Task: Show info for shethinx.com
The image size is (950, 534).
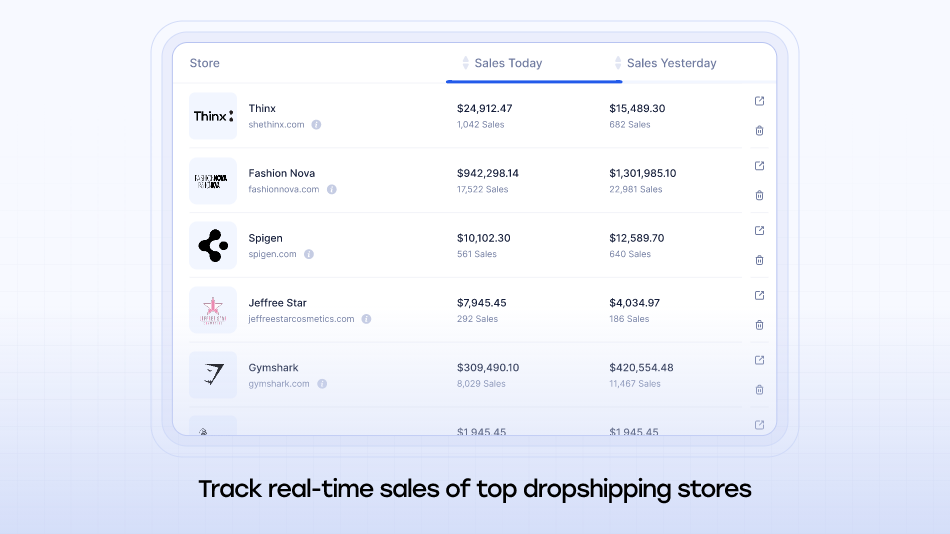Action: 316,124
